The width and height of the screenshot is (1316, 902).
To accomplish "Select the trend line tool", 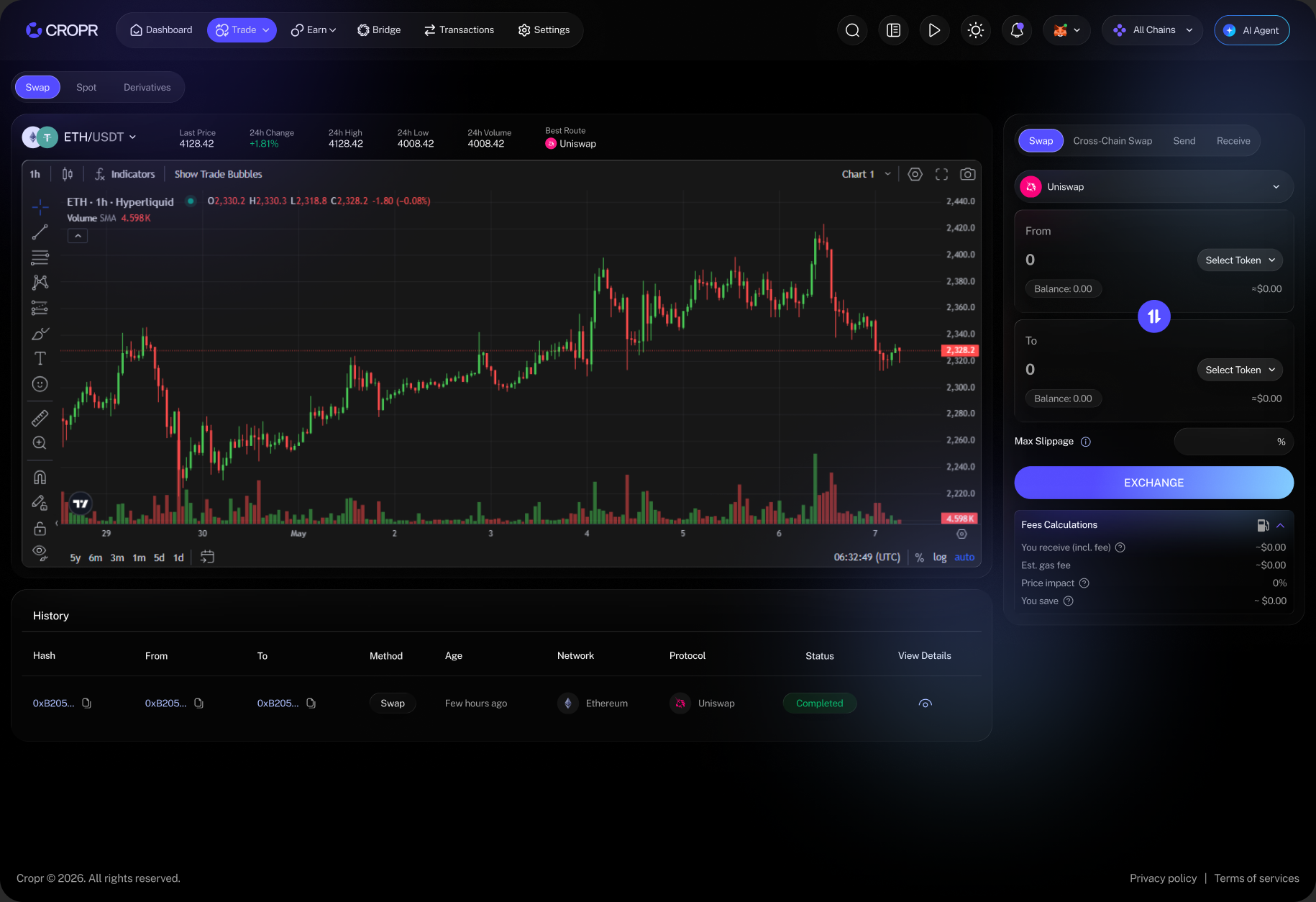I will pyautogui.click(x=40, y=232).
